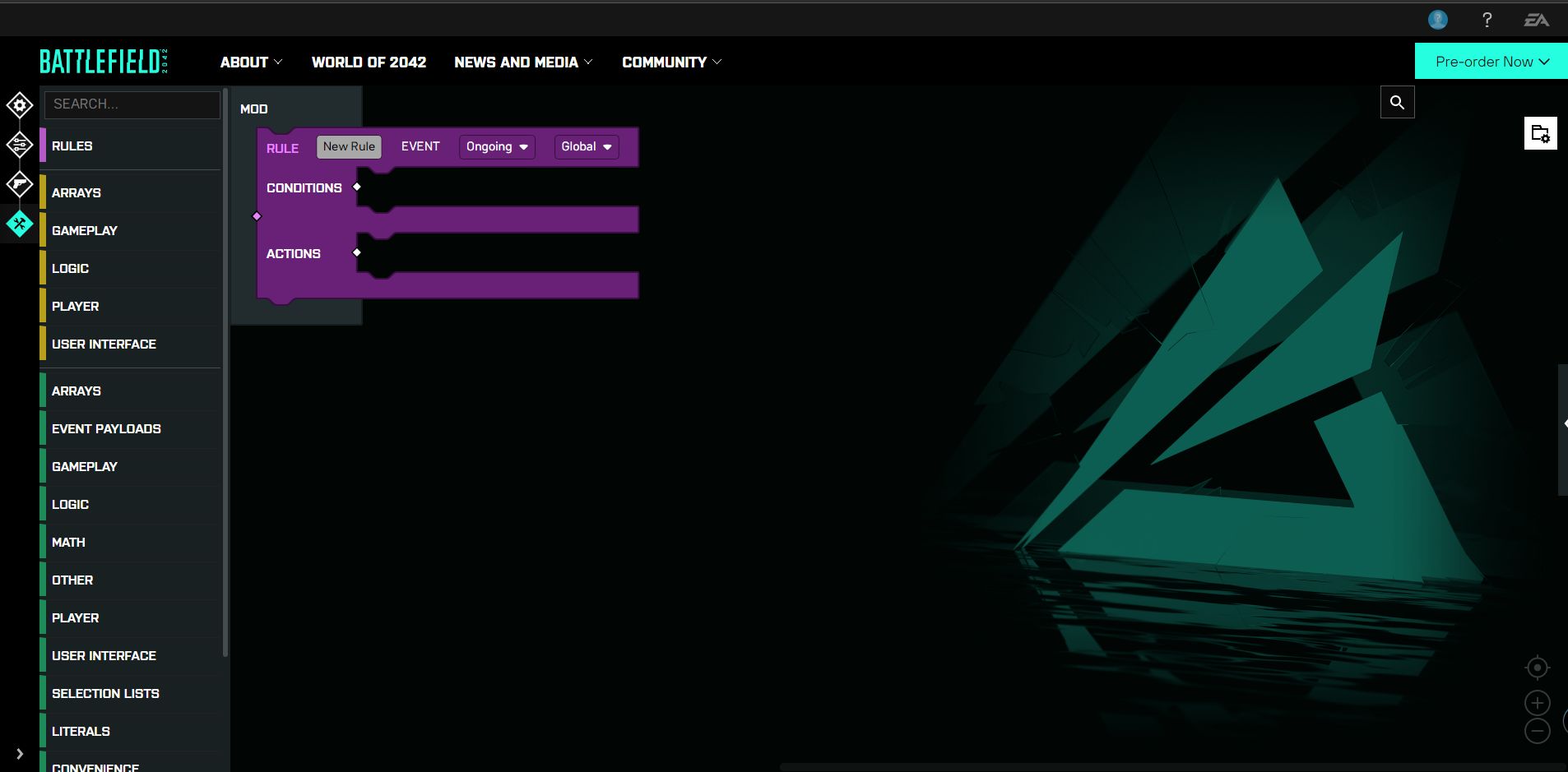Open the yellow LOGIC category
This screenshot has height=772, width=1568.
[x=130, y=268]
